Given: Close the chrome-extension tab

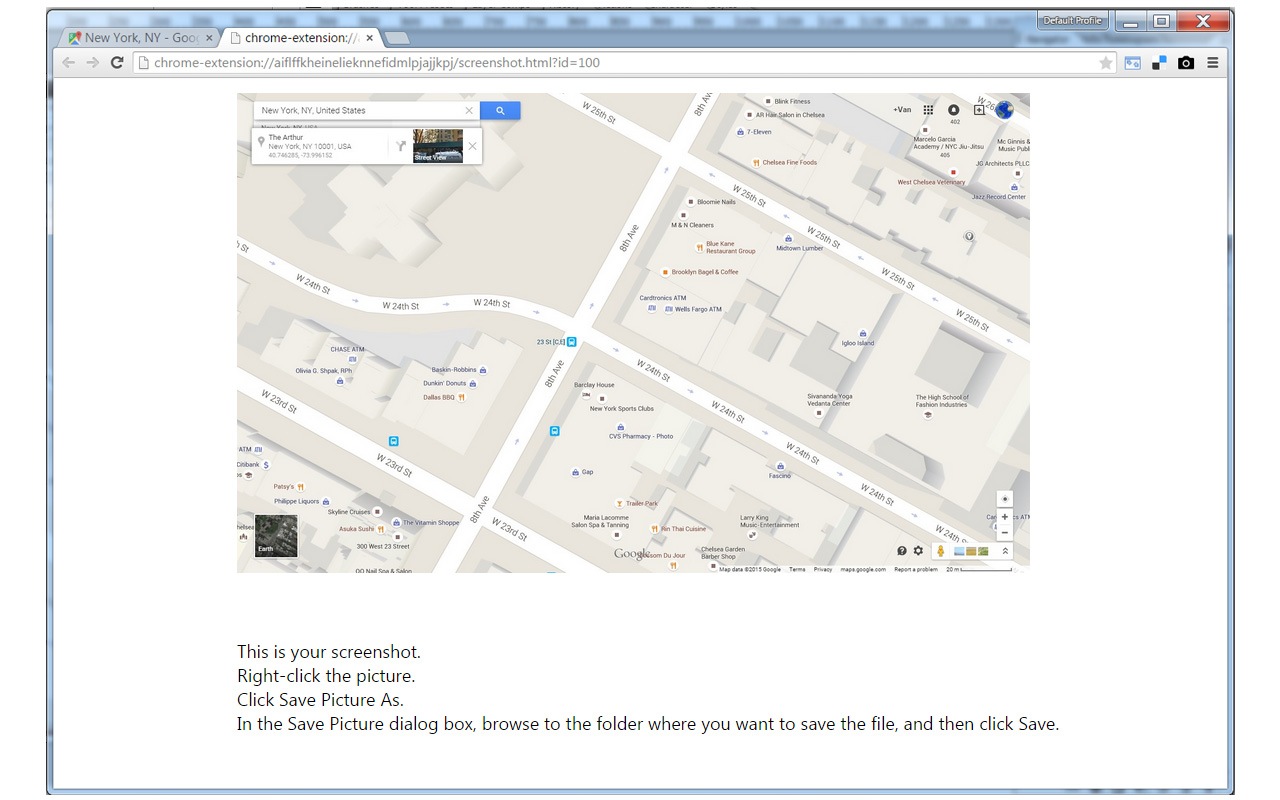Looking at the screenshot, I should point(370,38).
